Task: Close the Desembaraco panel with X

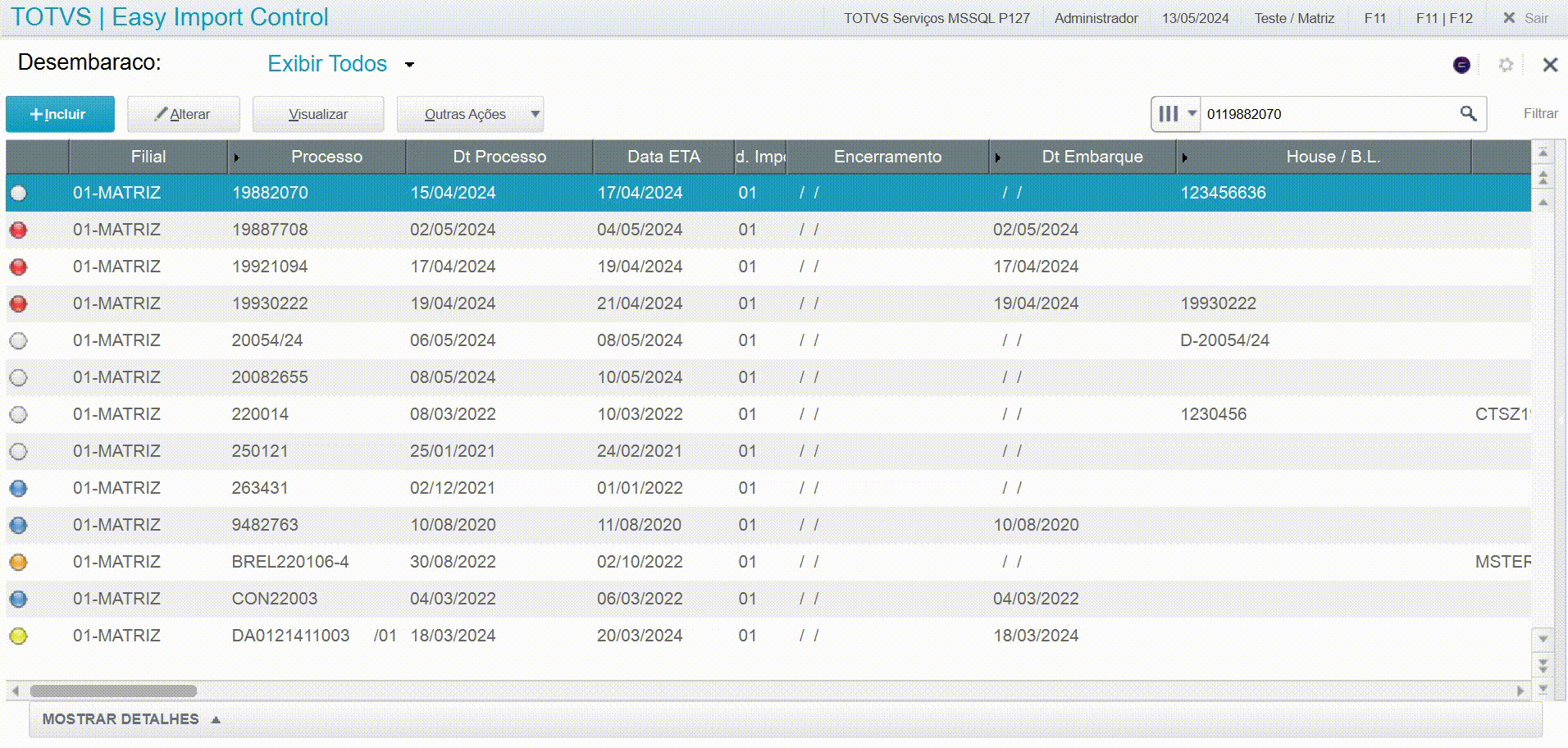Action: click(1550, 65)
